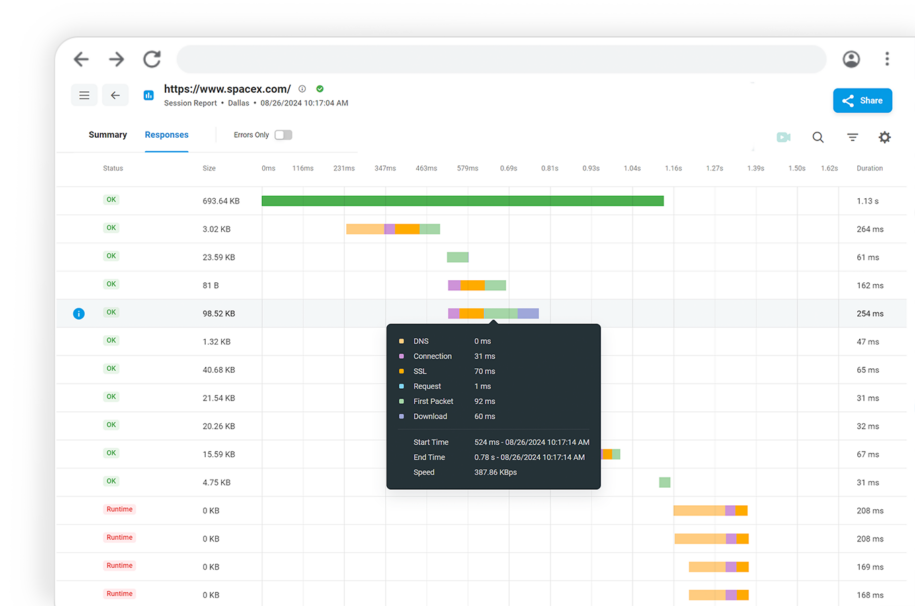
Task: Click the blue info icon on the highlighted row
Action: coord(78,312)
